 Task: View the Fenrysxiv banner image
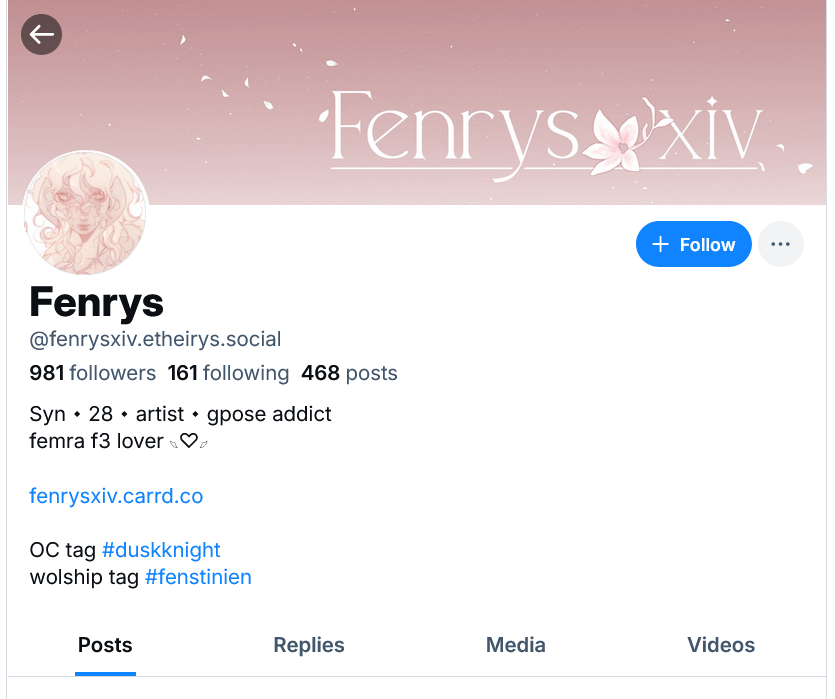tap(417, 102)
